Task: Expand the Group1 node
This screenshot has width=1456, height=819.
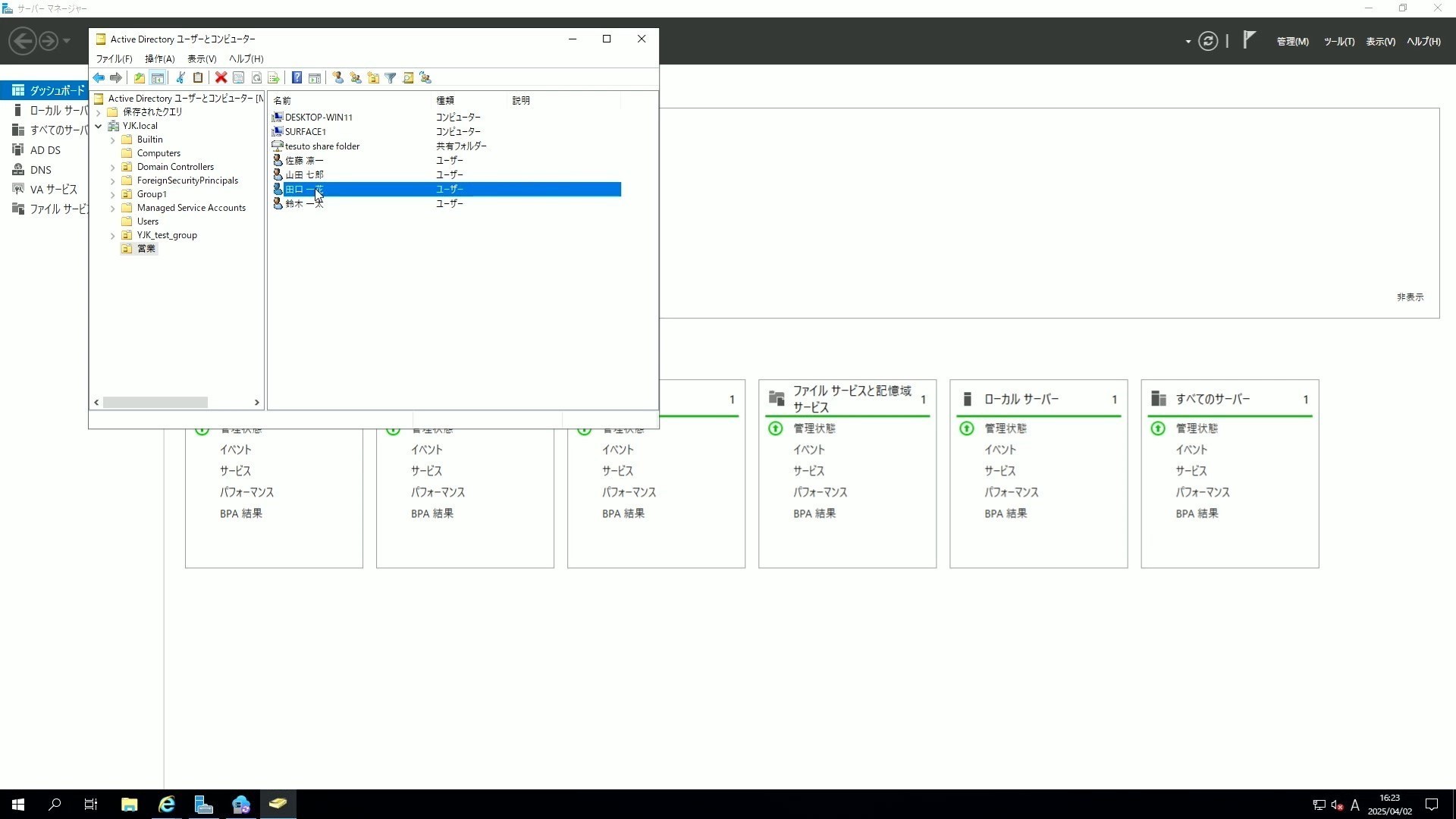Action: (x=113, y=194)
